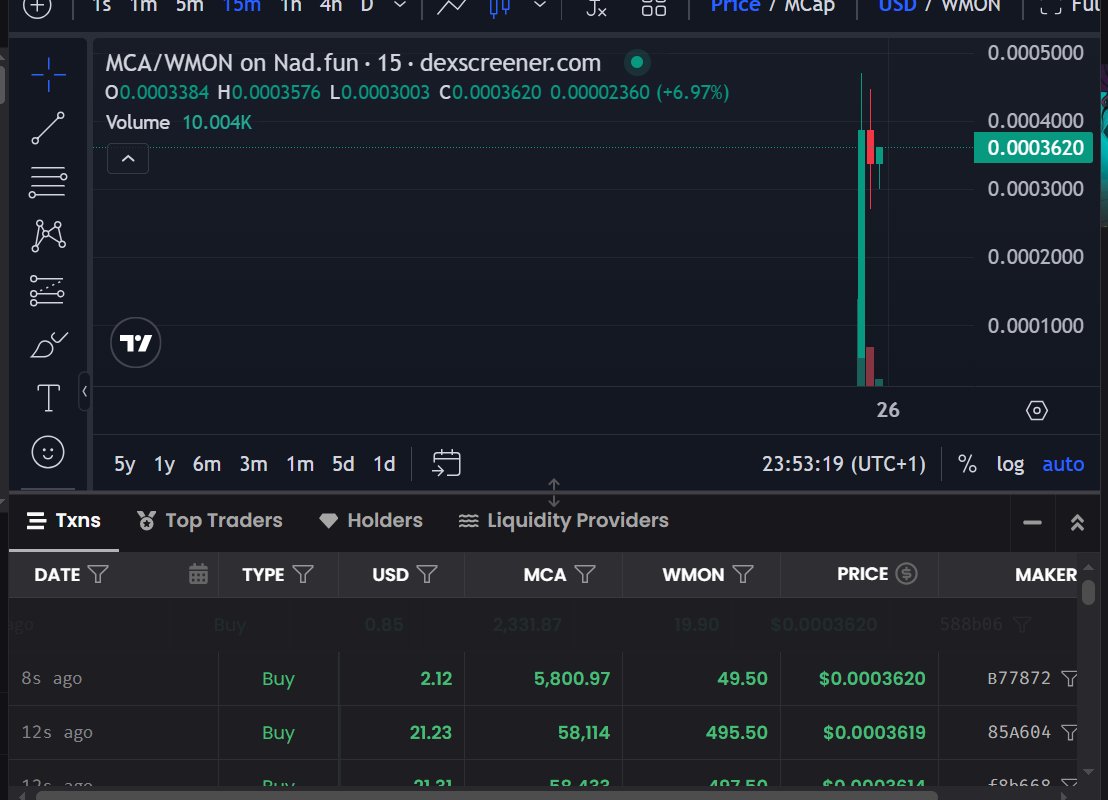The height and width of the screenshot is (800, 1108).
Task: Select the brush drawing tool
Action: pyautogui.click(x=48, y=345)
